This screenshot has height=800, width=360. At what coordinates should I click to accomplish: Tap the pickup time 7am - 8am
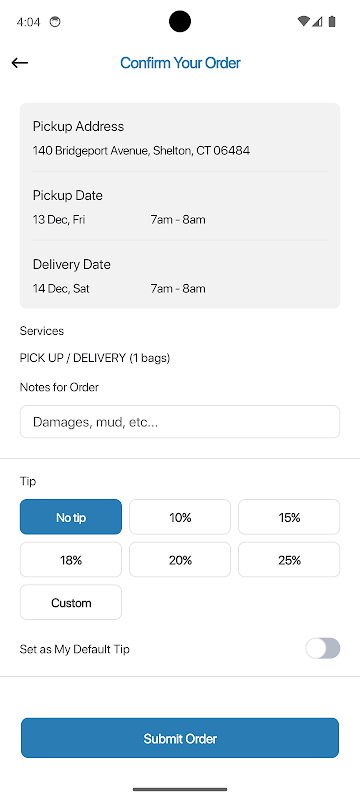[178, 220]
